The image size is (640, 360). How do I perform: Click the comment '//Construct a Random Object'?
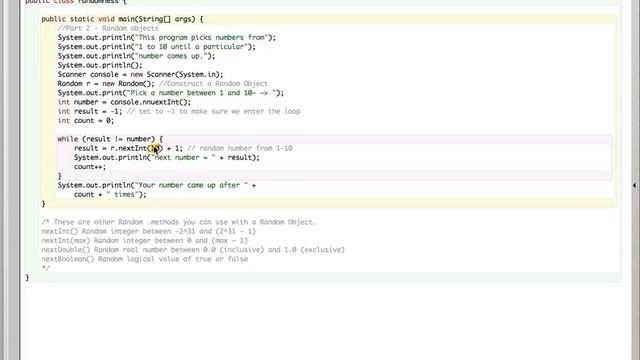coord(213,84)
